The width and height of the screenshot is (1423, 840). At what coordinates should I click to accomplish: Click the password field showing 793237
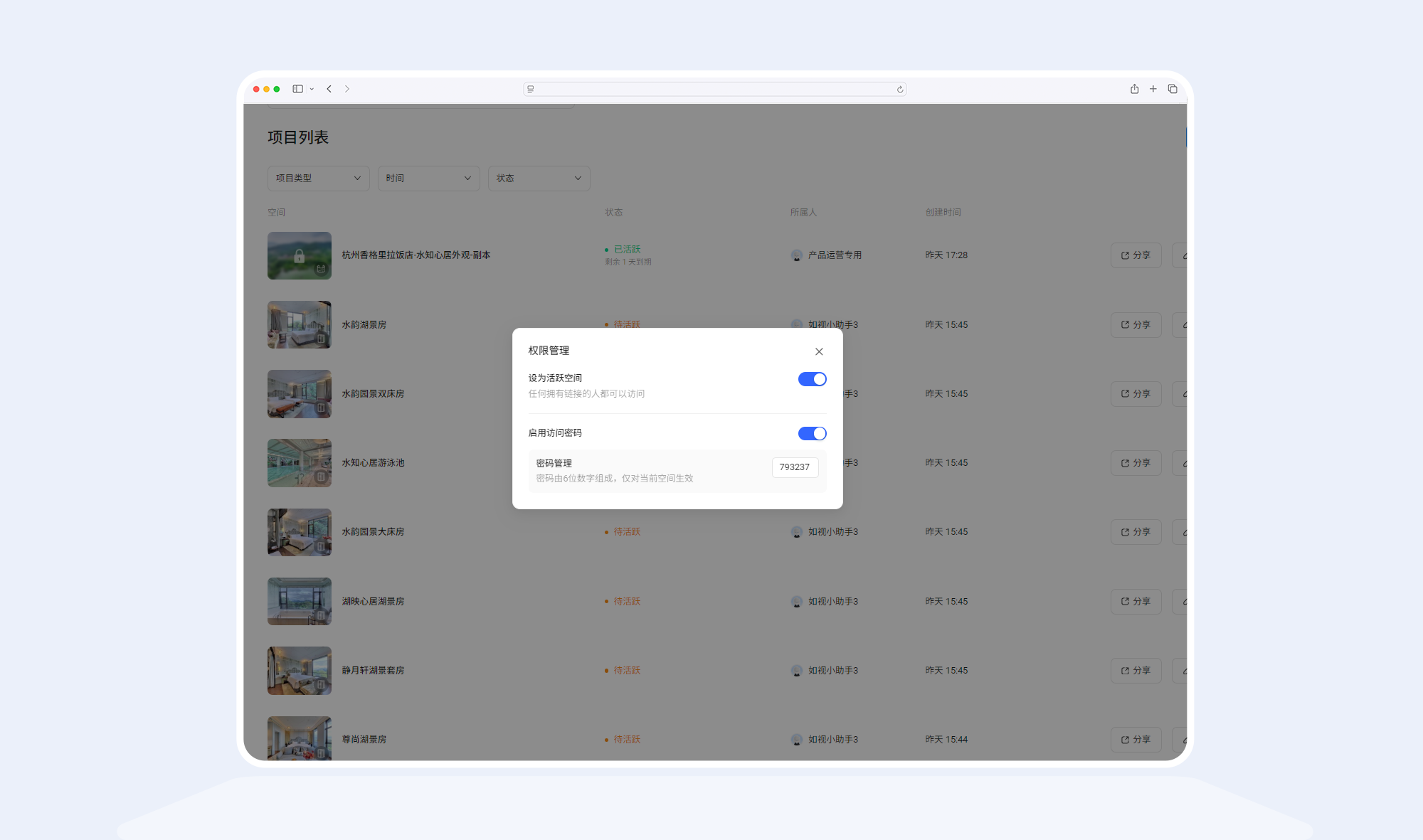(x=795, y=467)
